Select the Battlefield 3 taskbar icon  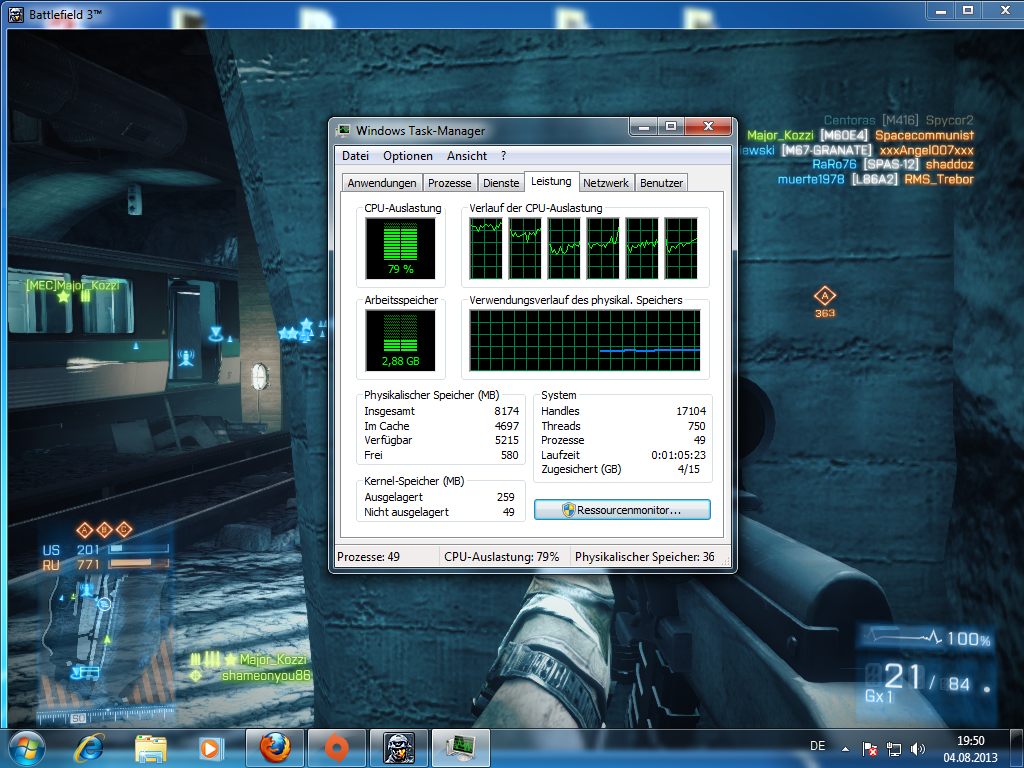pos(398,748)
